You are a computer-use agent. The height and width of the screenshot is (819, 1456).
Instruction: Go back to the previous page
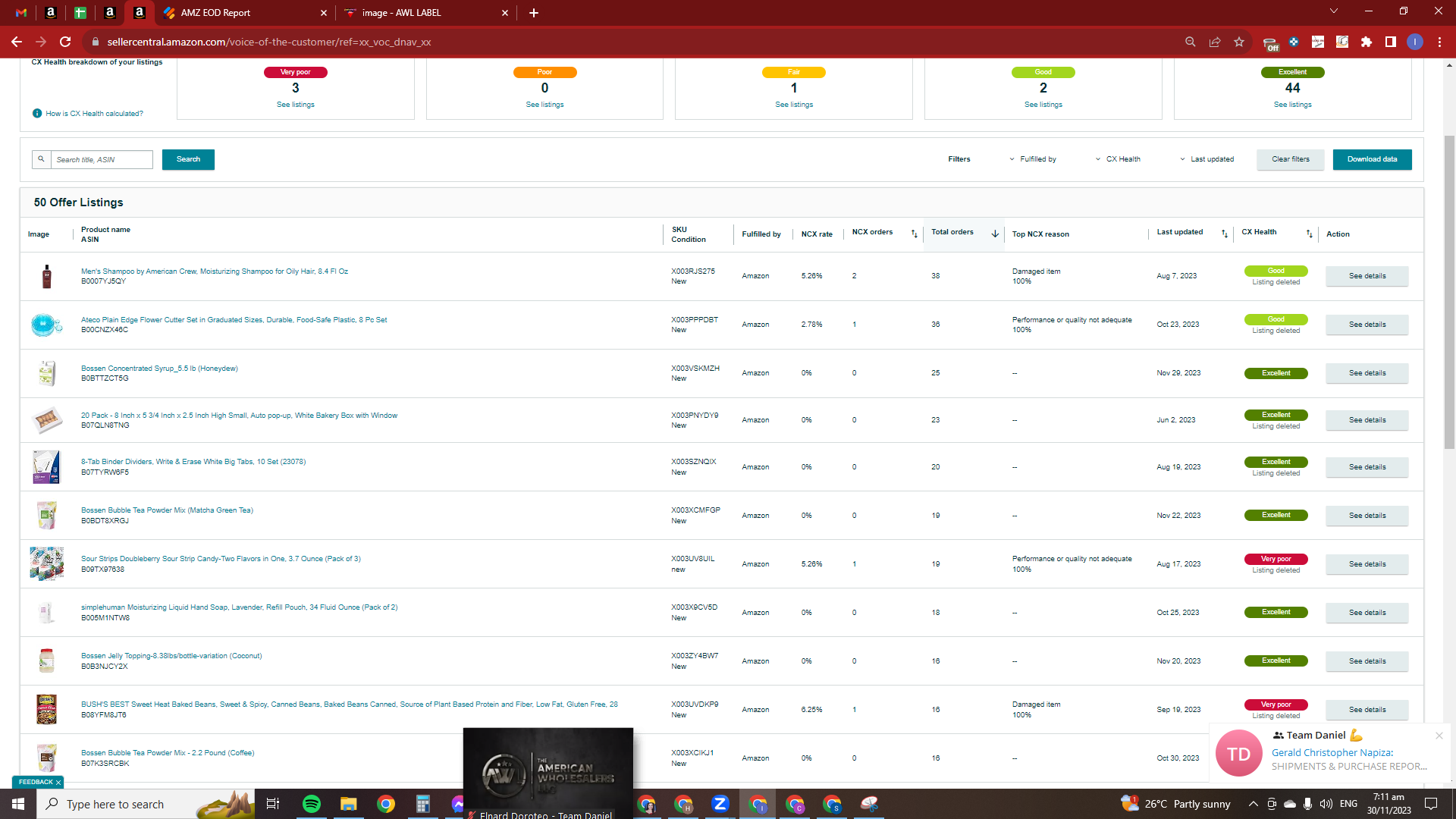tap(17, 42)
